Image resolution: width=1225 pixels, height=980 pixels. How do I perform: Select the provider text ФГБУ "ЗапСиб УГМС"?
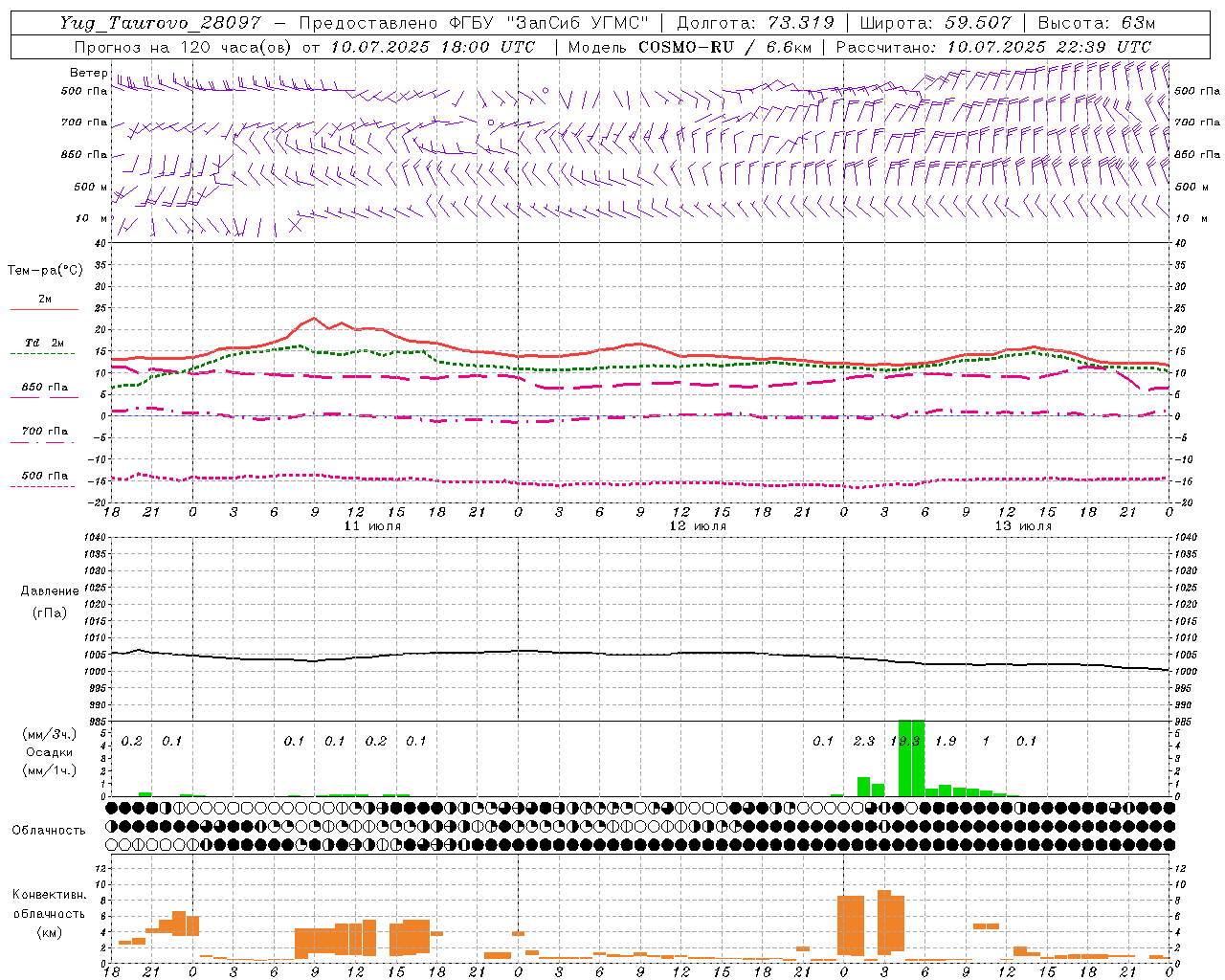point(549,23)
